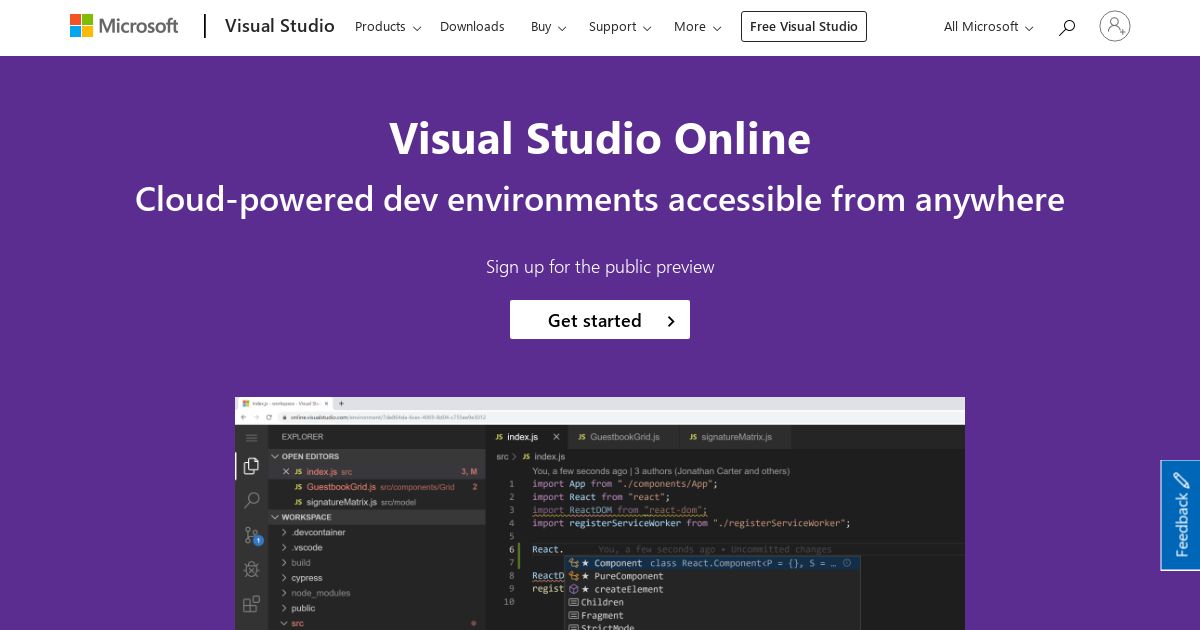Click the index.js breadcrumb item
Viewport: 1200px width, 630px height.
click(544, 456)
